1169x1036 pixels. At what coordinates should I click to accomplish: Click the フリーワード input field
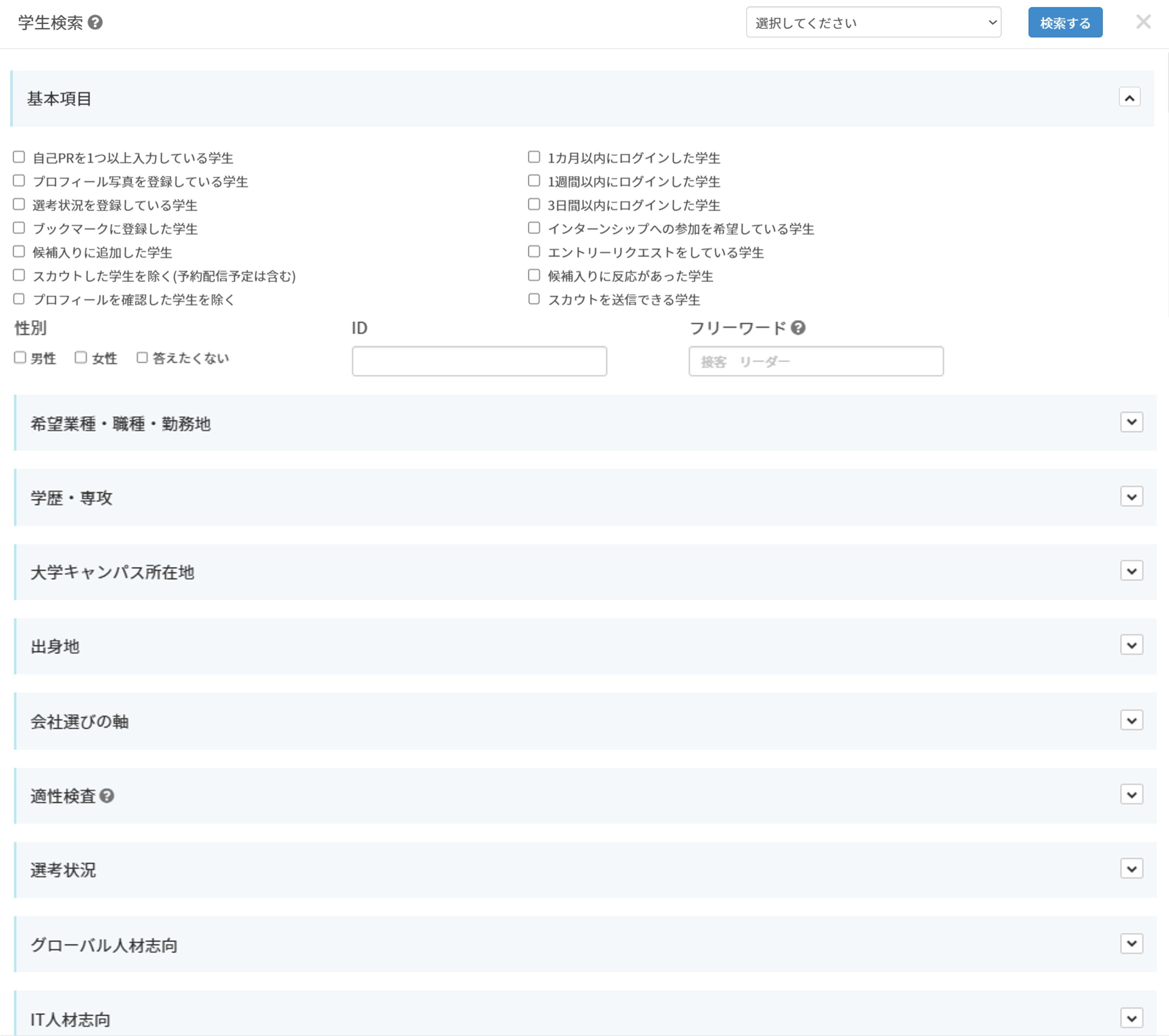click(816, 361)
